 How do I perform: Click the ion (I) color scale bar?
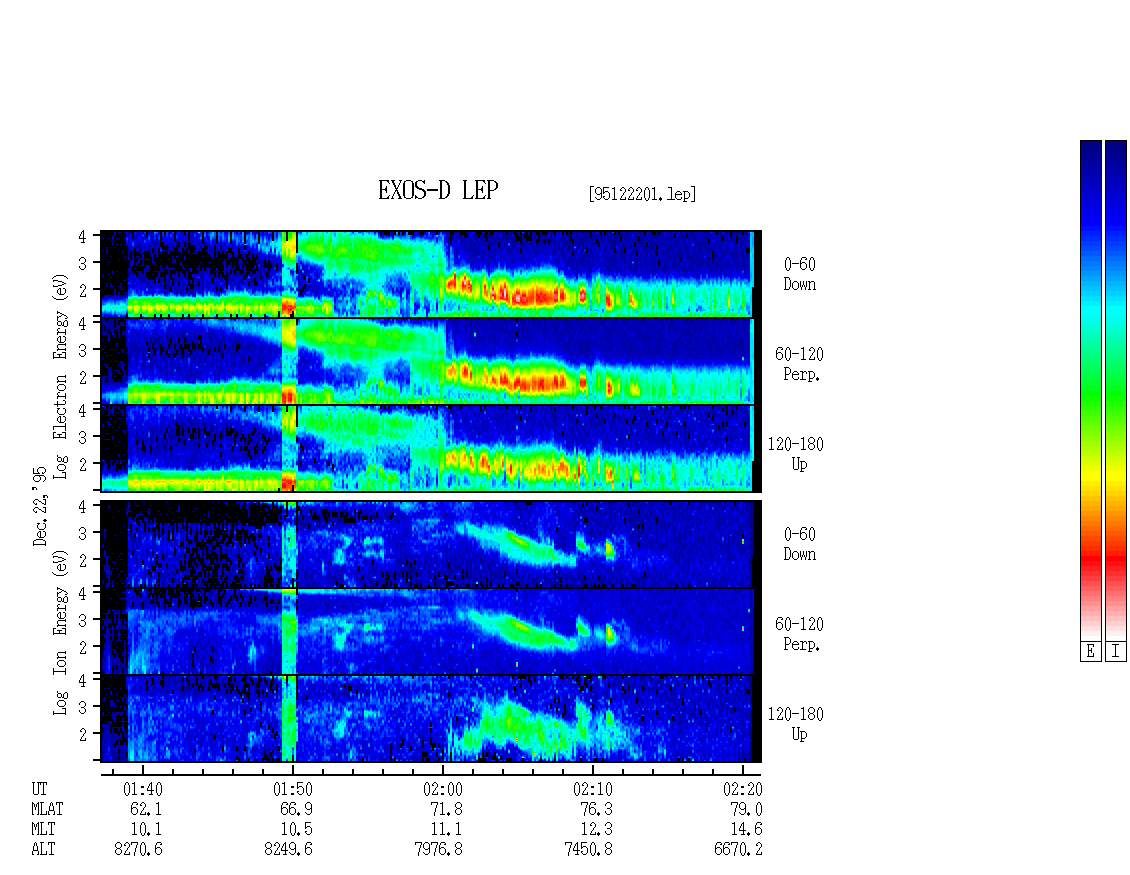(x=1116, y=390)
